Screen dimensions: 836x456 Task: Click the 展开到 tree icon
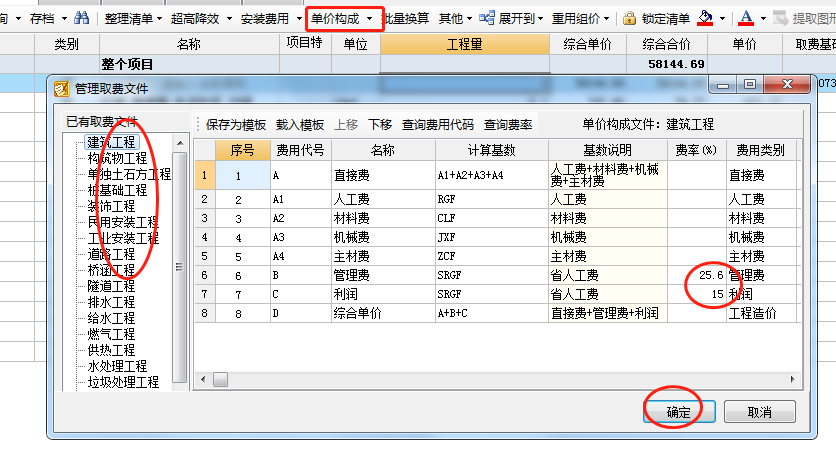pyautogui.click(x=486, y=18)
